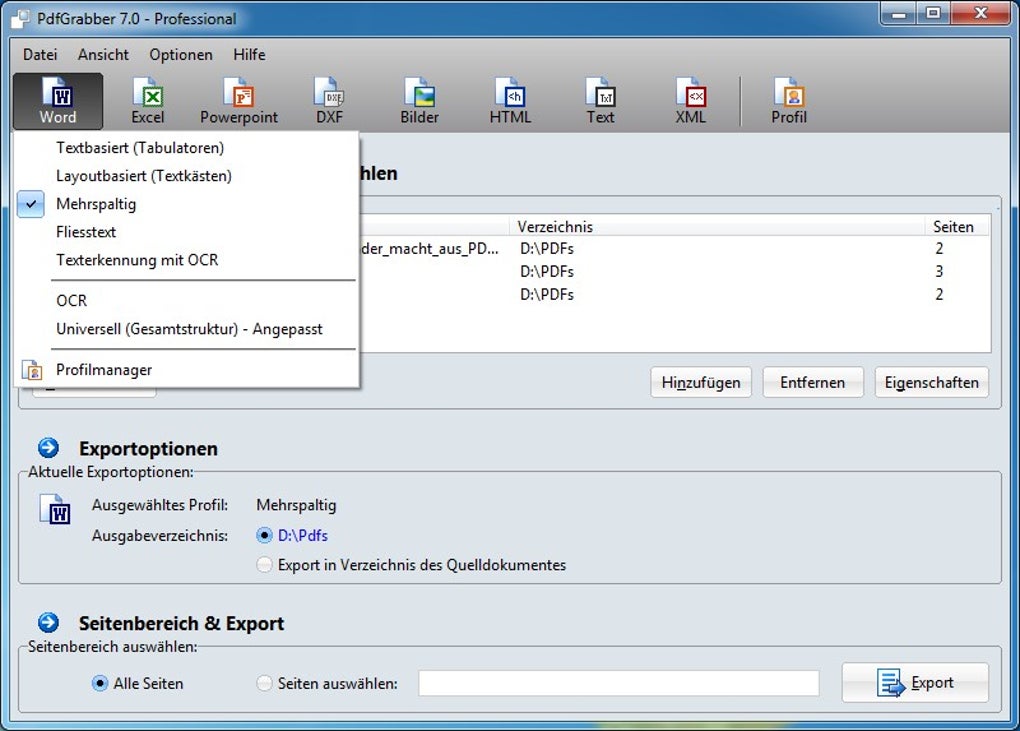Click the Seiten column header
The width and height of the screenshot is (1020, 731).
(x=957, y=227)
